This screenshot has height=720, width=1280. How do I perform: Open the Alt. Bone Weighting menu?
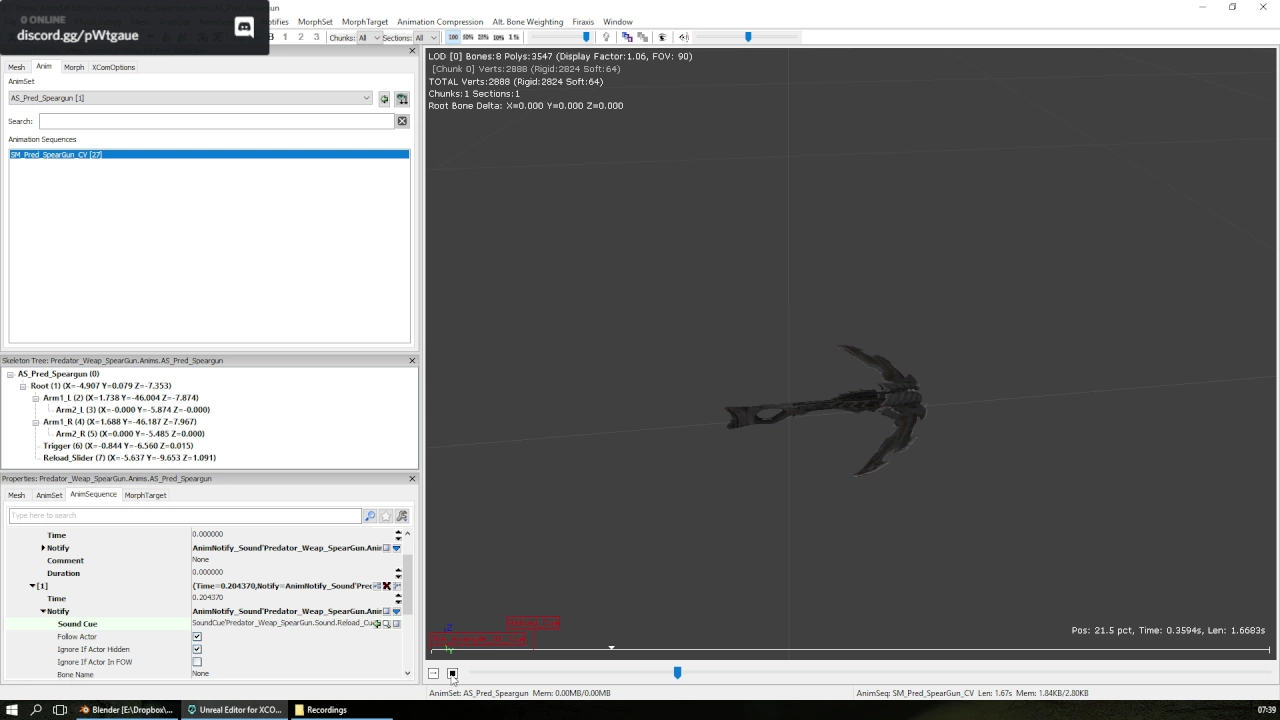pos(528,21)
